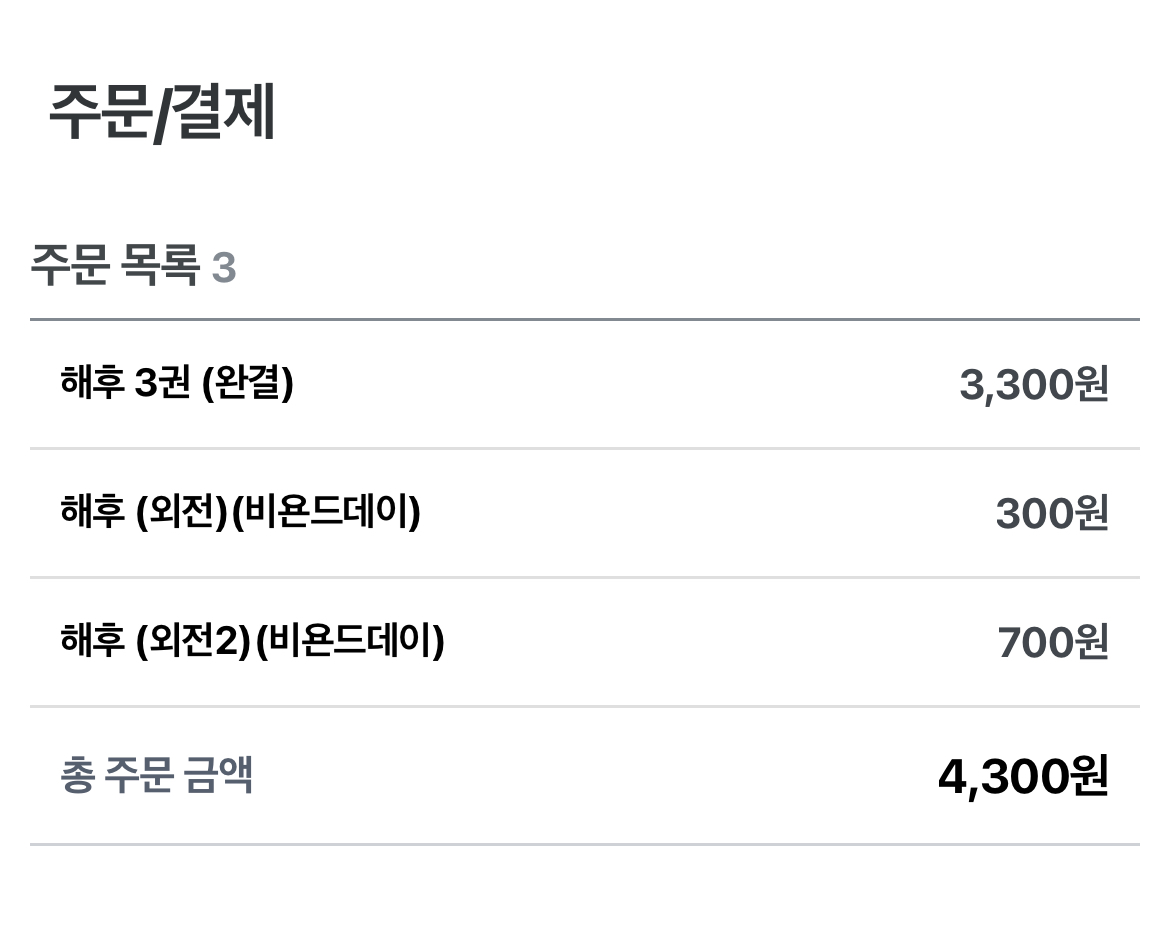Click the word 해후 in the 3,300원 row
The height and width of the screenshot is (928, 1170).
point(92,384)
